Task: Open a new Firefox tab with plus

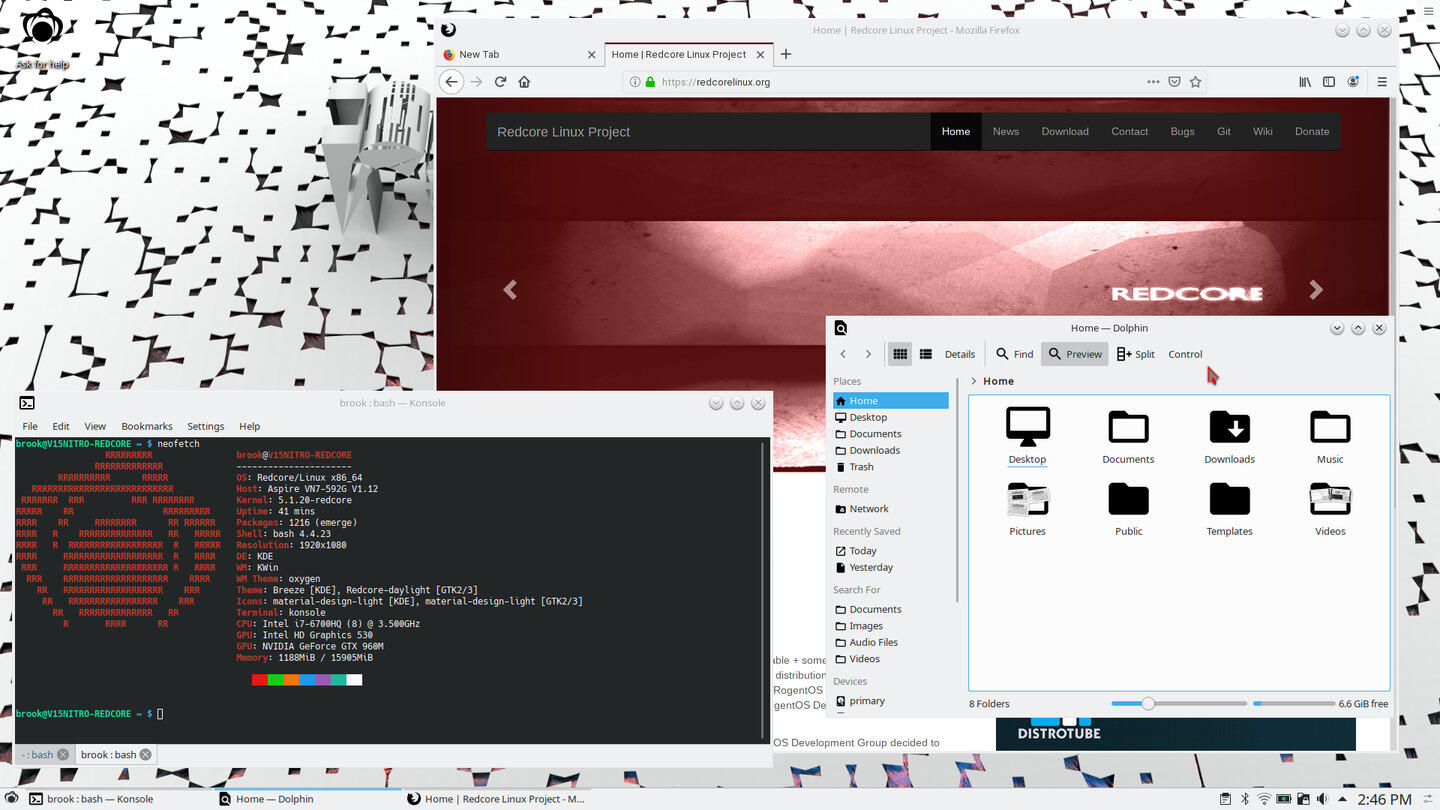Action: click(786, 54)
